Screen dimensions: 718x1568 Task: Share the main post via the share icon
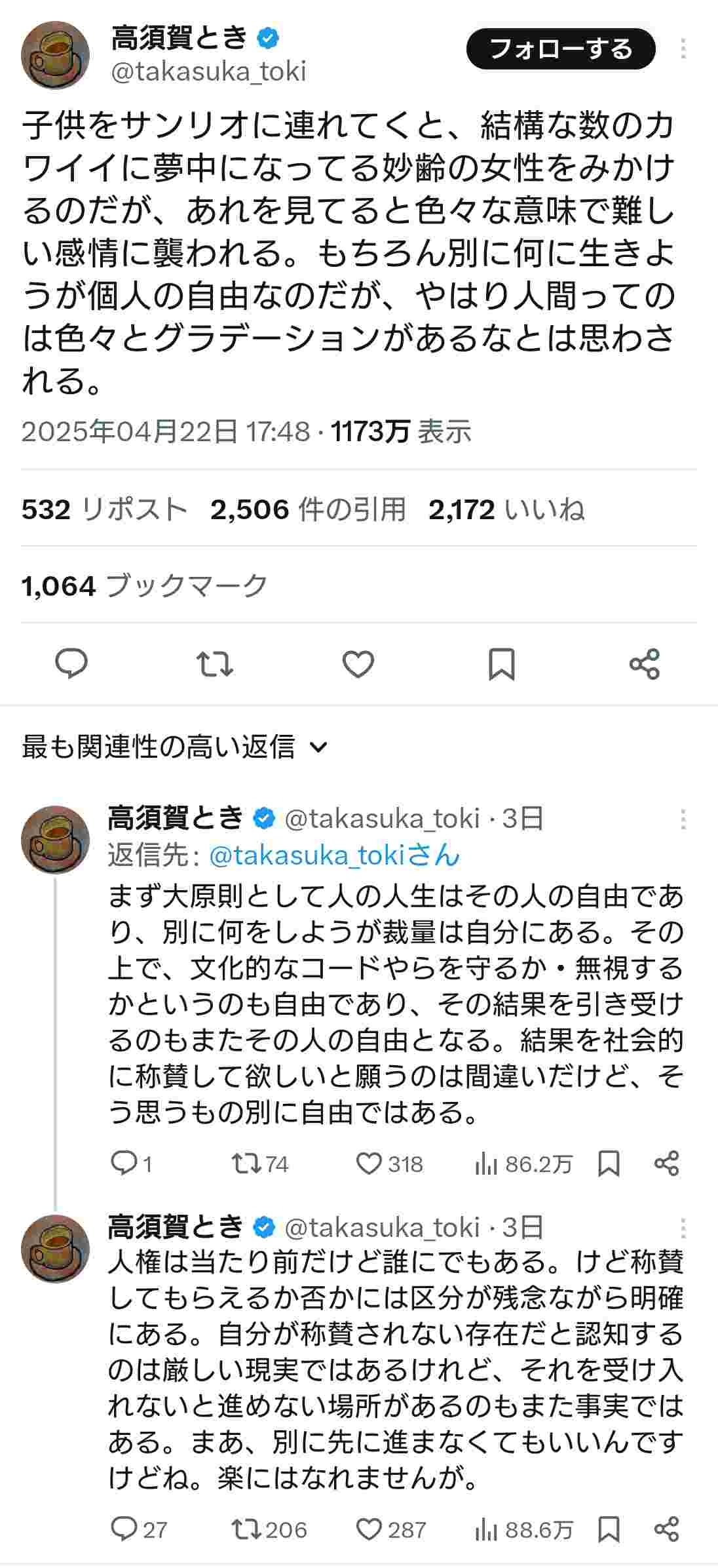[645, 664]
